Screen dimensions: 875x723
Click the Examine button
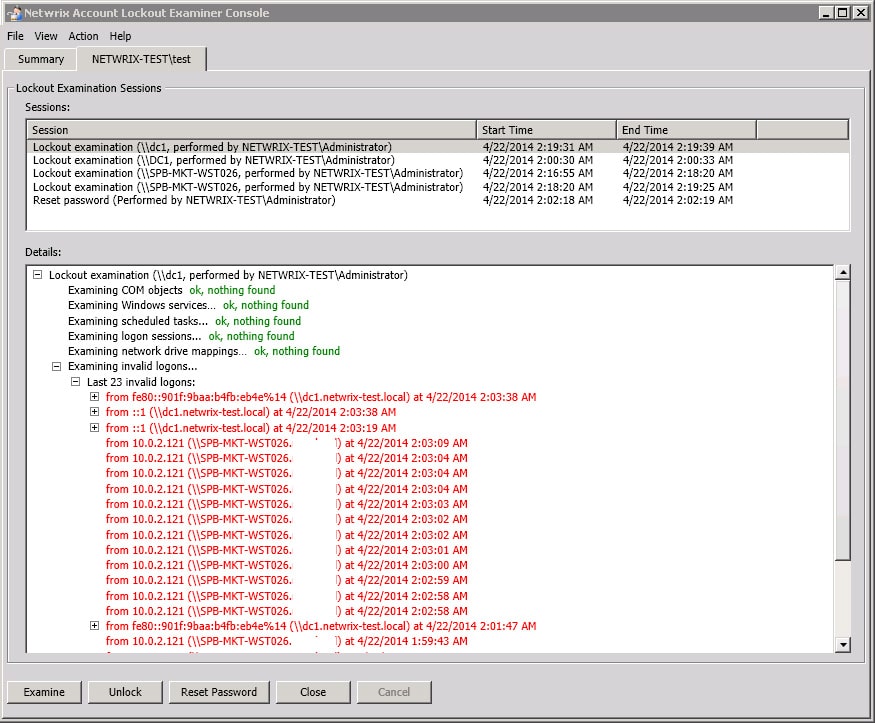(44, 692)
